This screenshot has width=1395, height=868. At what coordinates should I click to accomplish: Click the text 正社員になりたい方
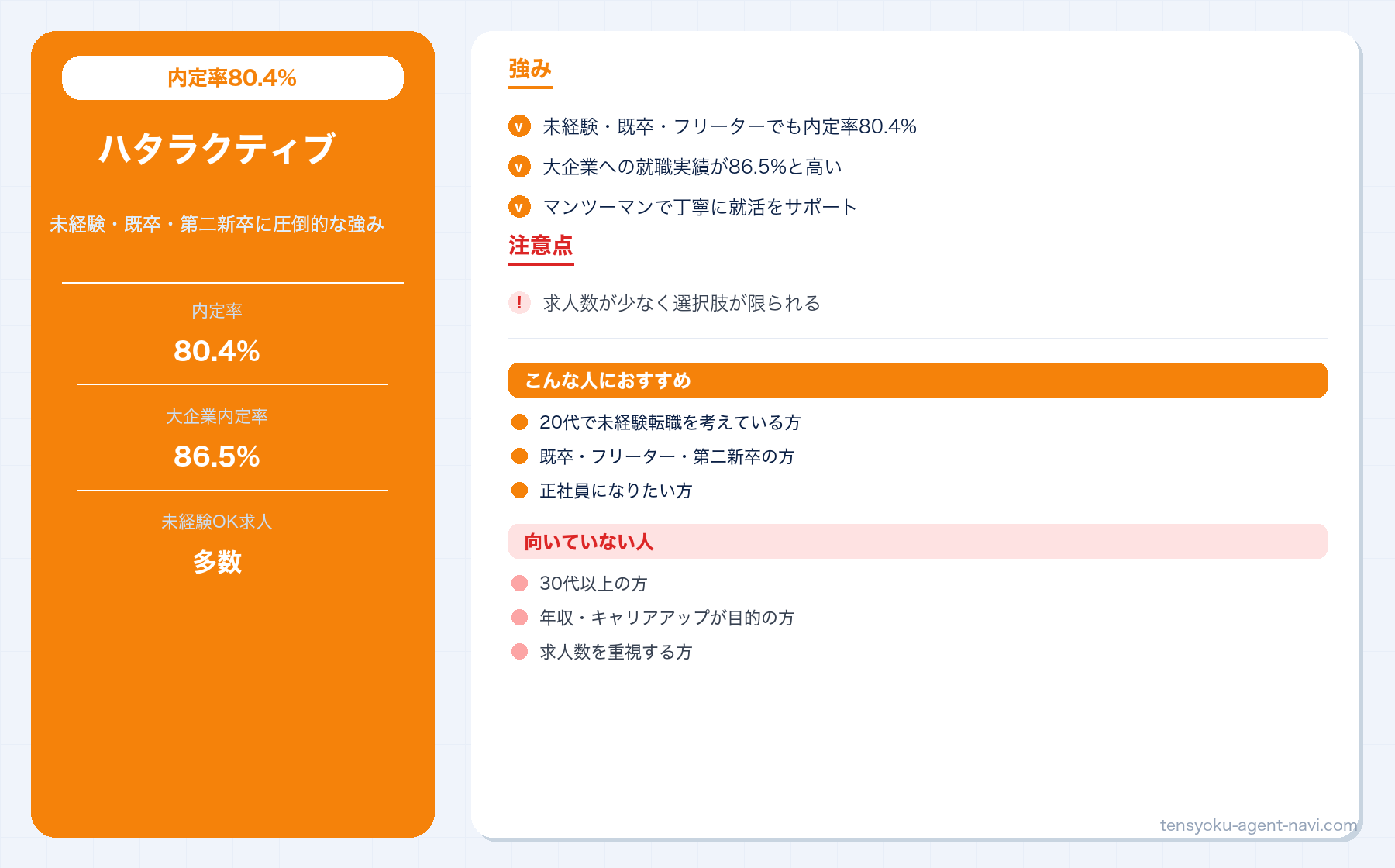pyautogui.click(x=616, y=491)
